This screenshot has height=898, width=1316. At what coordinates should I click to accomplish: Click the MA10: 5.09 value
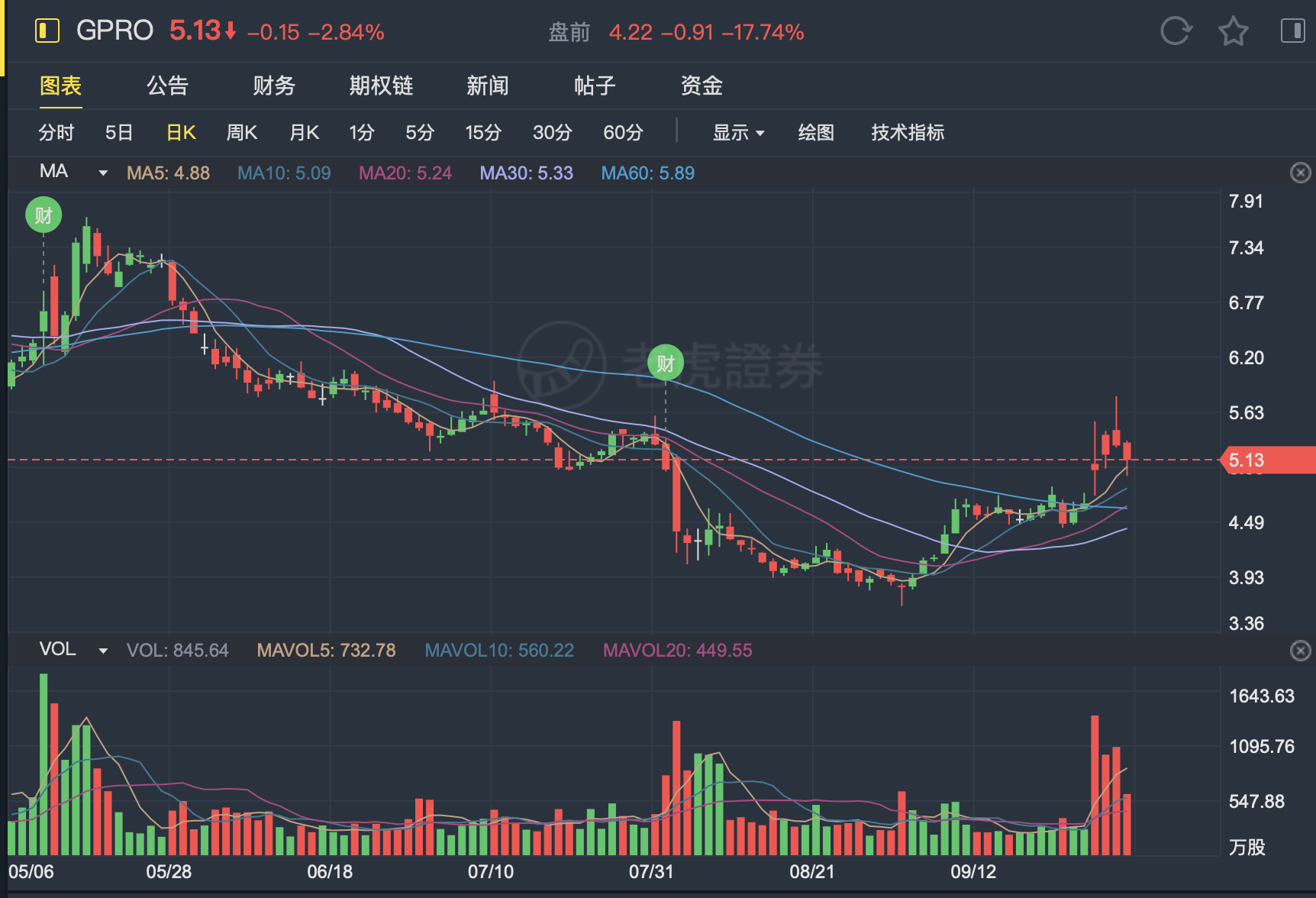click(284, 173)
